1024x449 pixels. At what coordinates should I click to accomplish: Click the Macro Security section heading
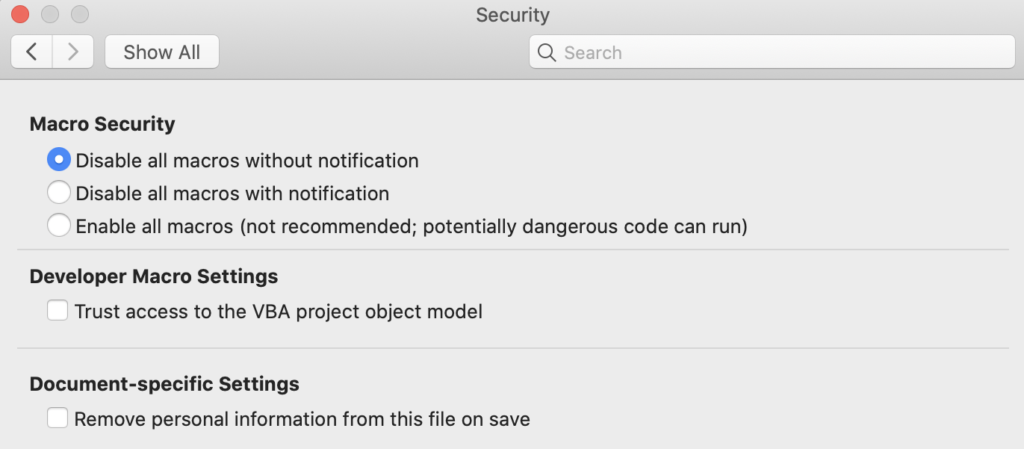(102, 123)
